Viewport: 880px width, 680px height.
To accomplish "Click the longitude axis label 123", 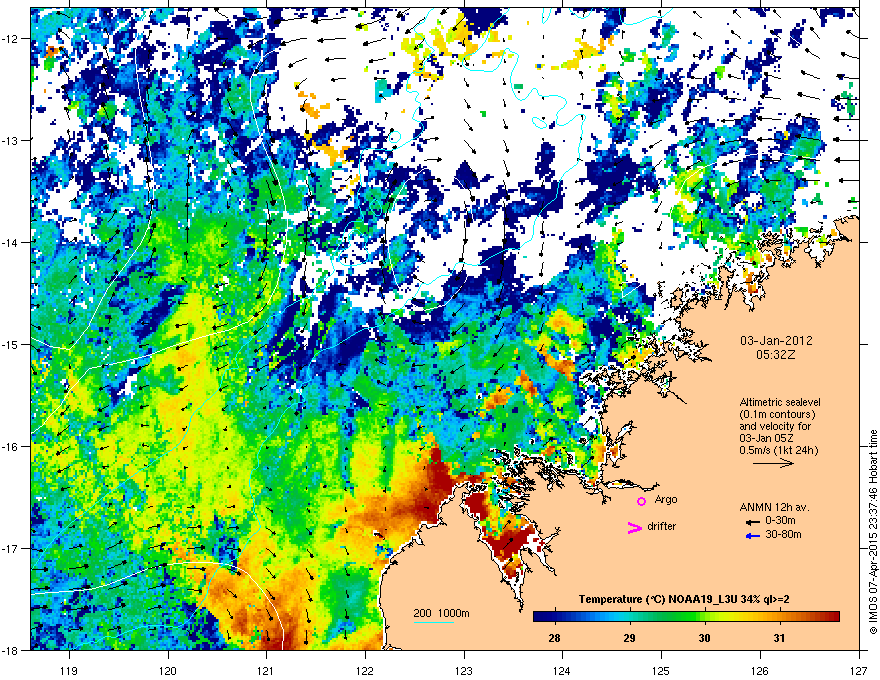I will pos(464,670).
